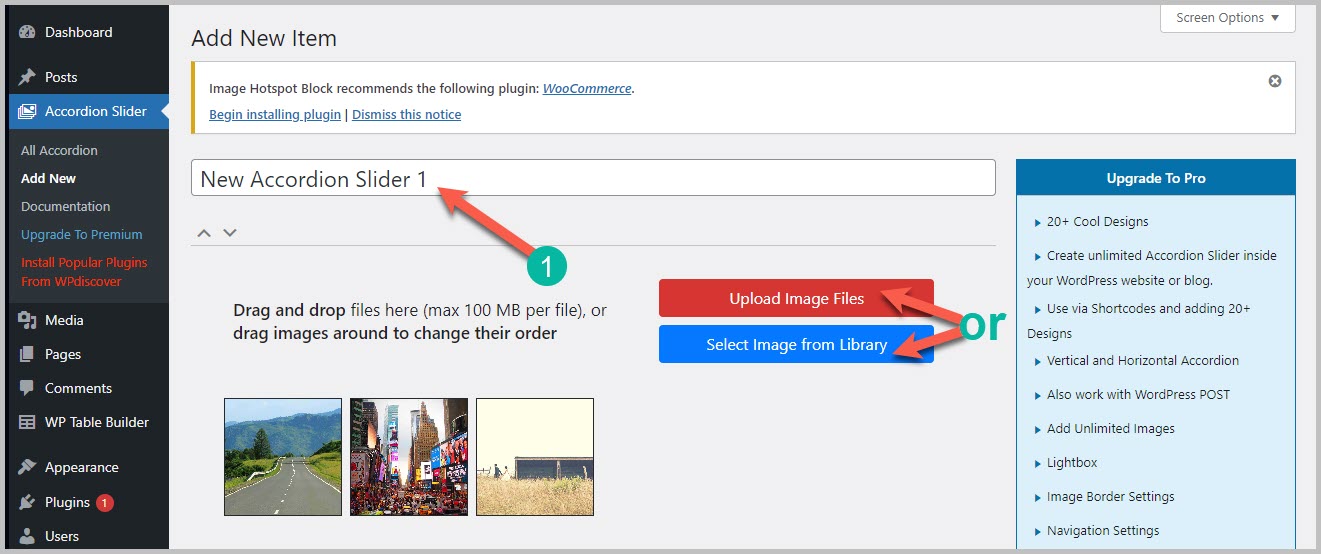Dismiss the WooCommerce notice with the X icon
The height and width of the screenshot is (554, 1321).
click(1275, 81)
